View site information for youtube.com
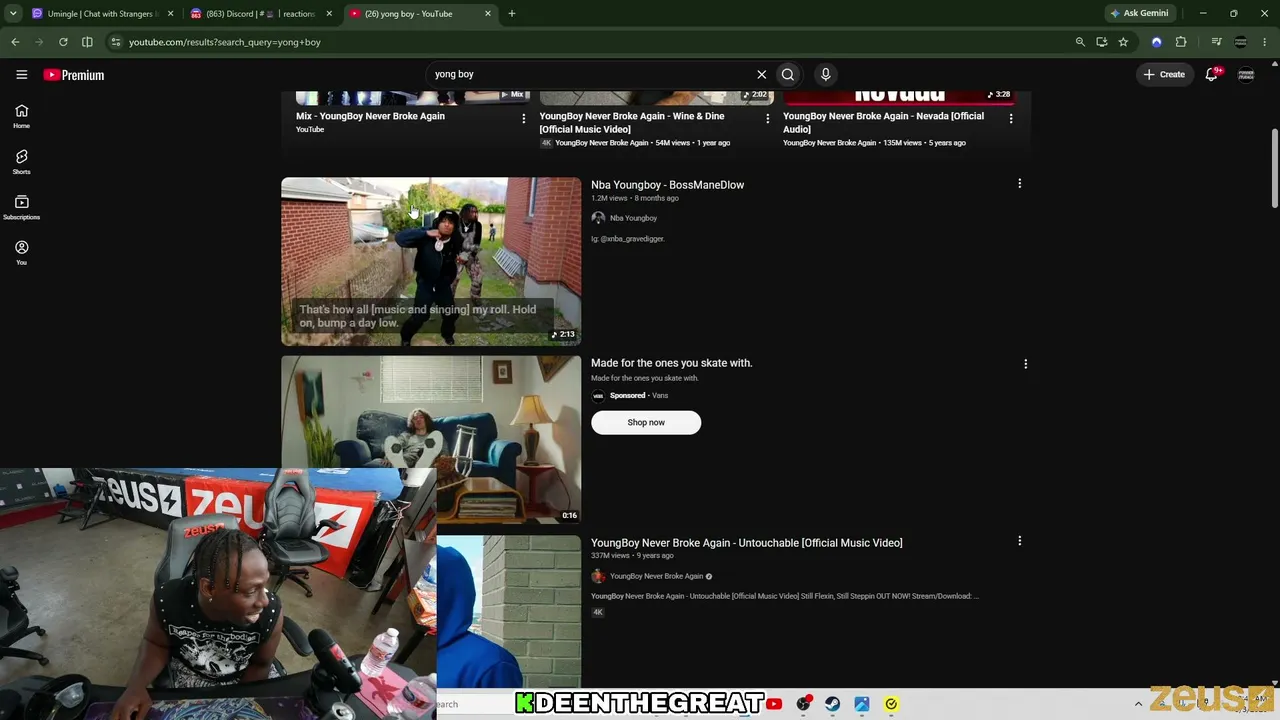The width and height of the screenshot is (1280, 720). coord(116,42)
